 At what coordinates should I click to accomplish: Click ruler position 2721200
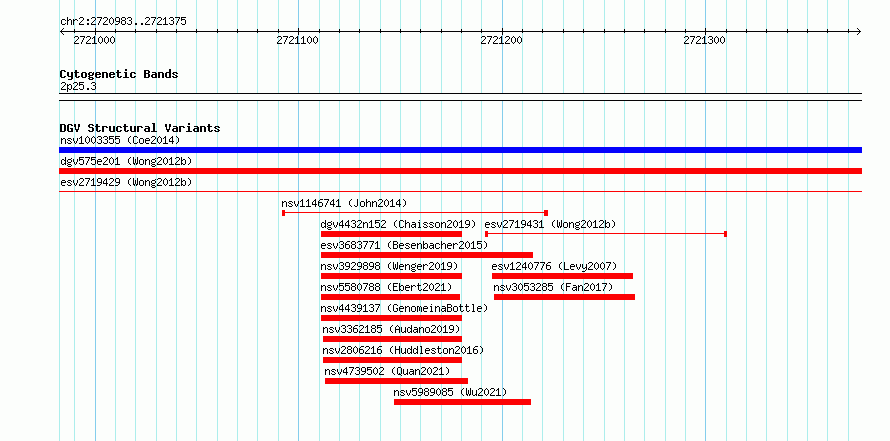[501, 40]
